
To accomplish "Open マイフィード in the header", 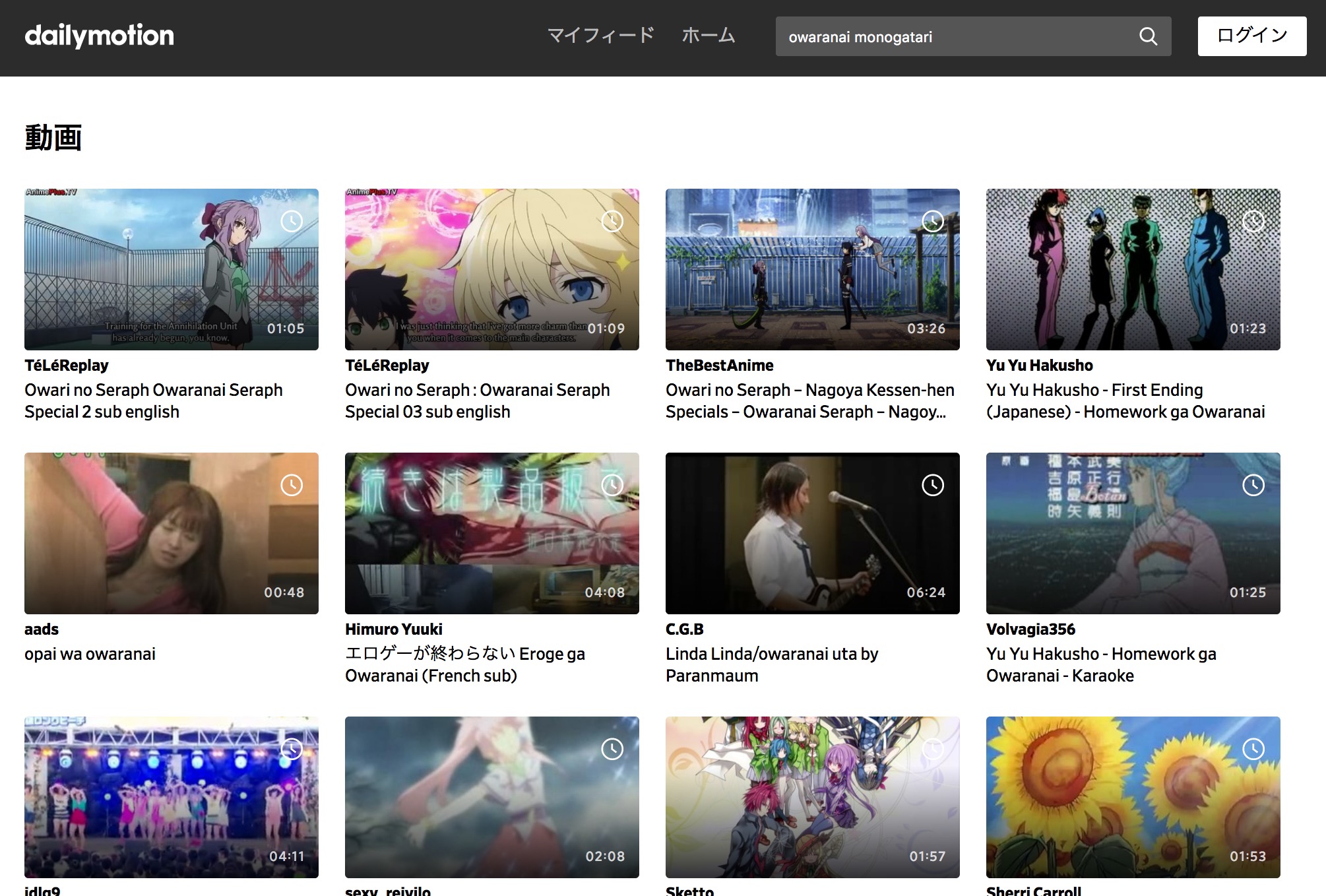I will 600,36.
